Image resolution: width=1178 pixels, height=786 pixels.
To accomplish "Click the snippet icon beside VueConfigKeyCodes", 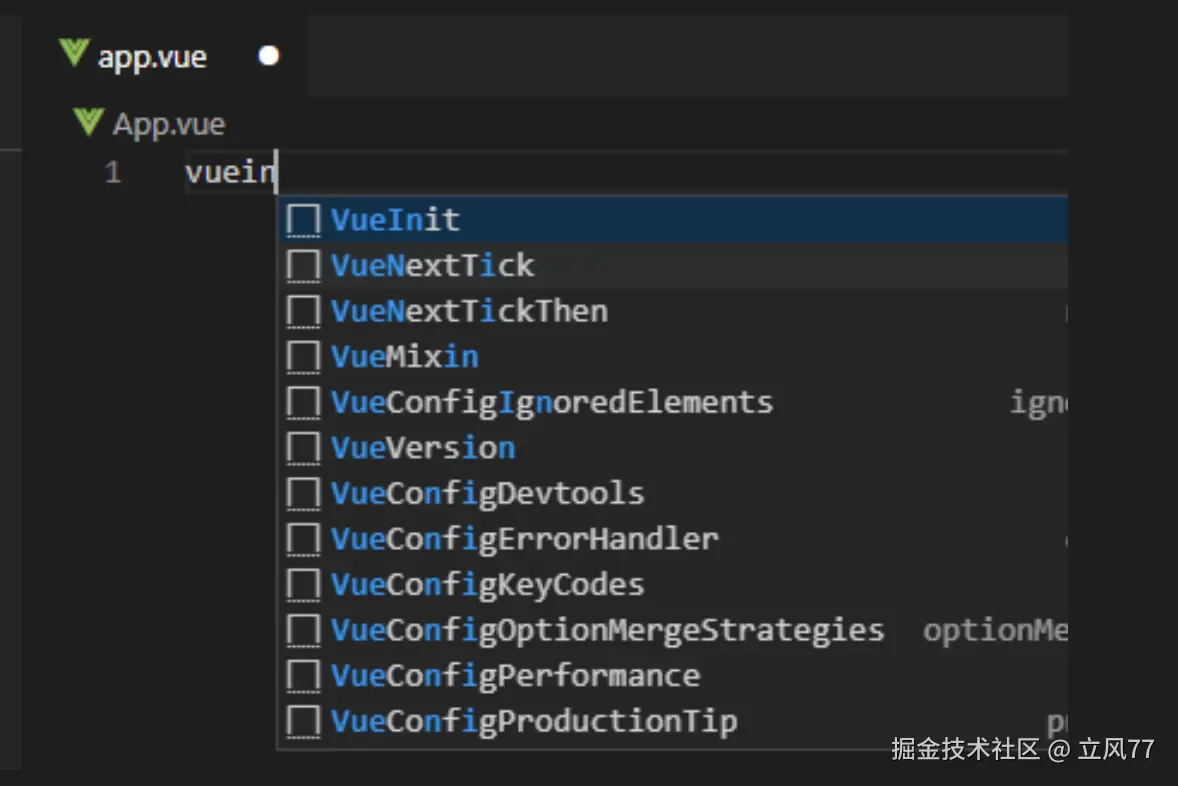I will coord(303,585).
